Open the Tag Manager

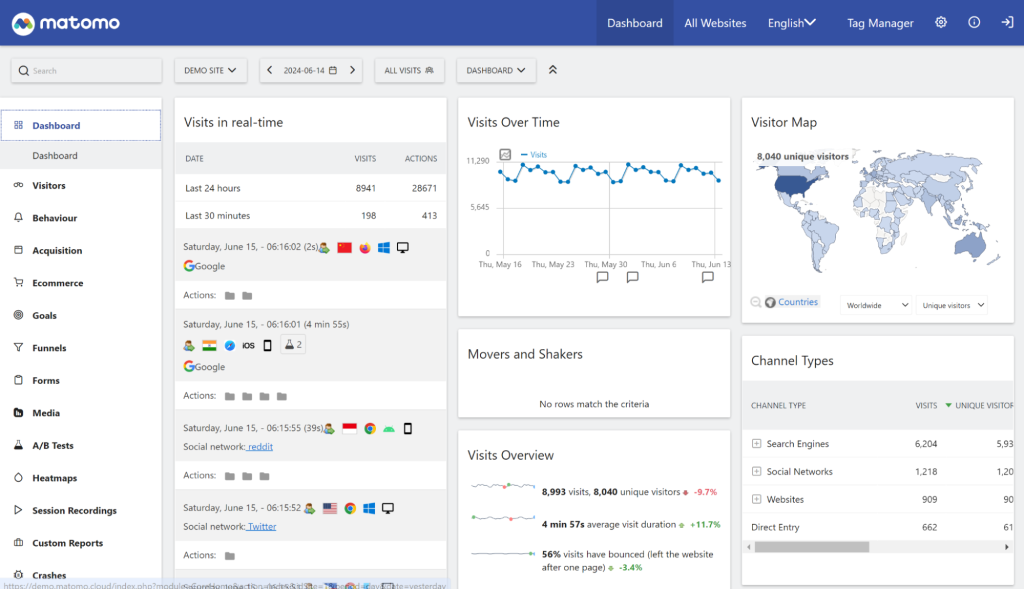(880, 22)
